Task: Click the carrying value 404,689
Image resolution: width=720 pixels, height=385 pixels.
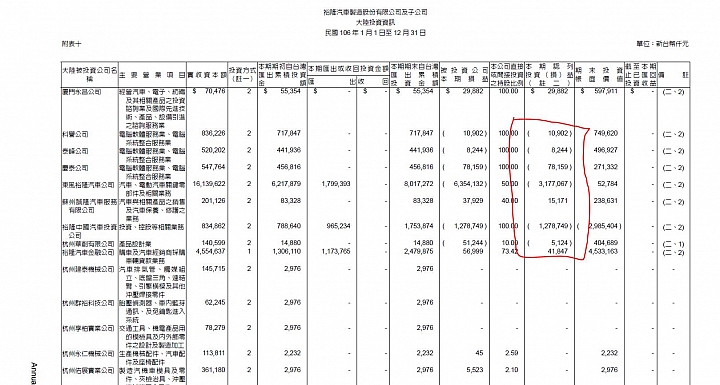Action: pyautogui.click(x=606, y=243)
